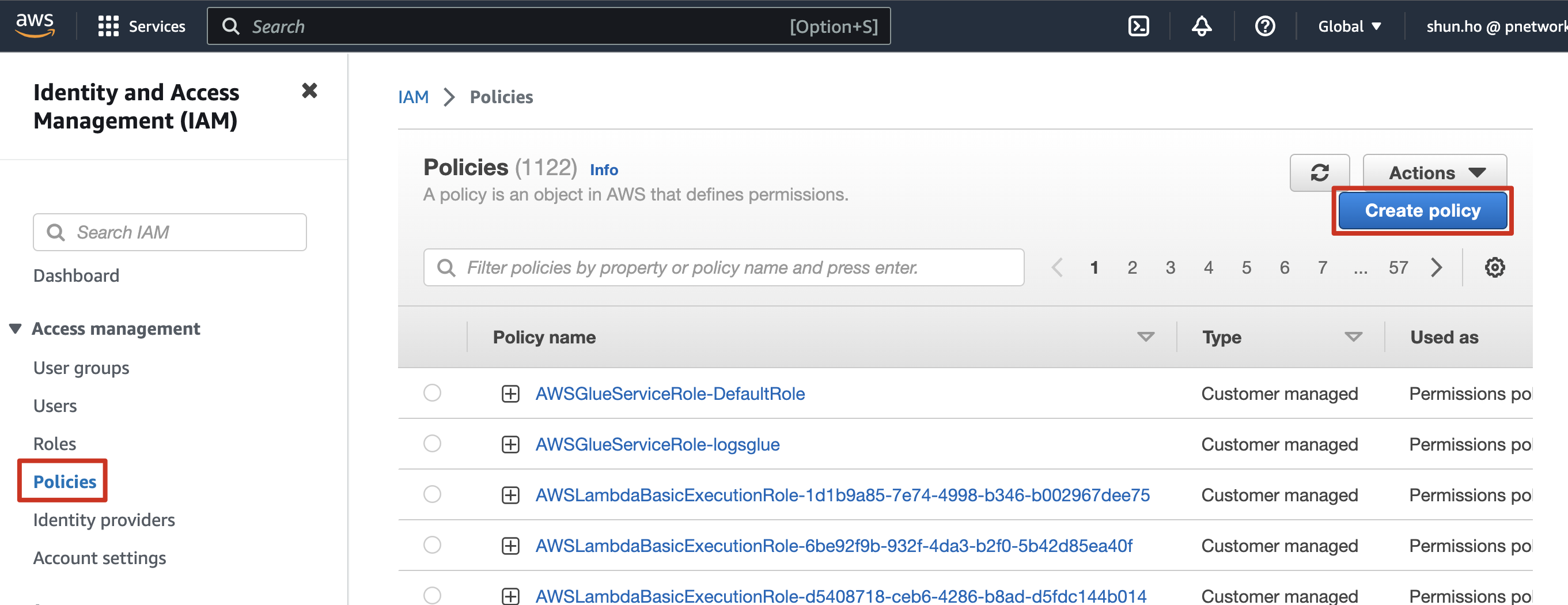Open AWSLambdaBasicExecutionRole-d5408718 policy link
This screenshot has width=1568, height=605.
840,595
